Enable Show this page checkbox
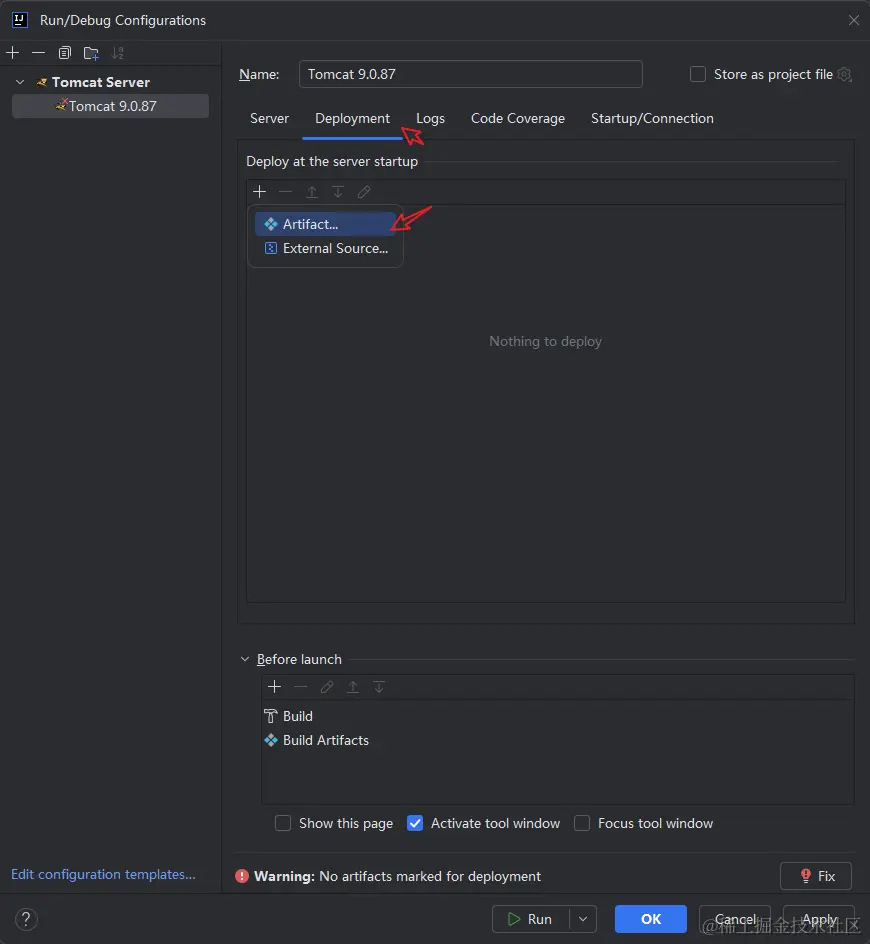The width and height of the screenshot is (870, 944). [x=283, y=823]
